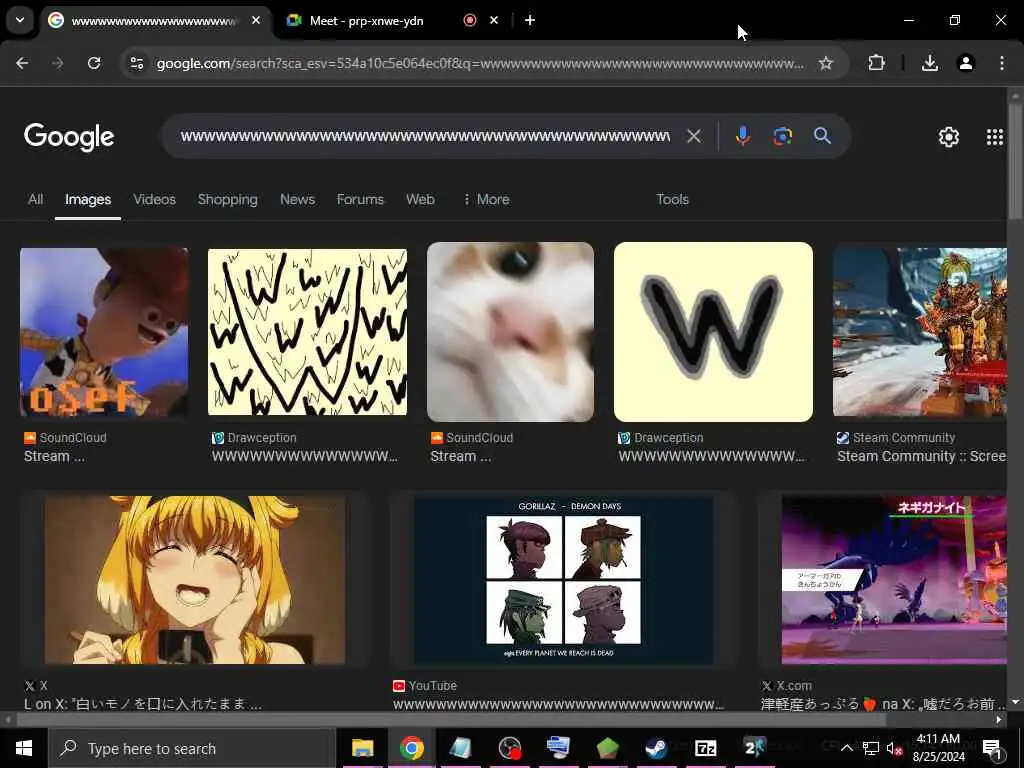Select the Images results tab
Screen dimensions: 1024x768
click(x=88, y=199)
